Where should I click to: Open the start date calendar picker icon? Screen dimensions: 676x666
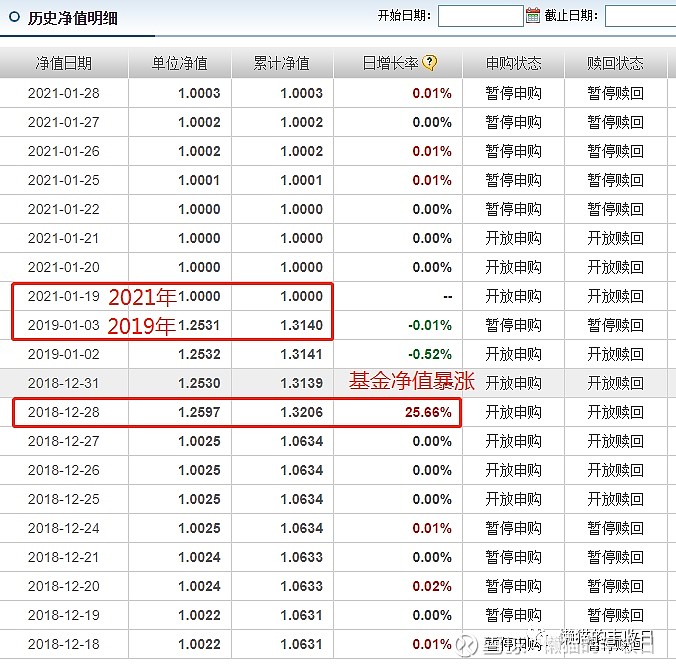(x=533, y=16)
